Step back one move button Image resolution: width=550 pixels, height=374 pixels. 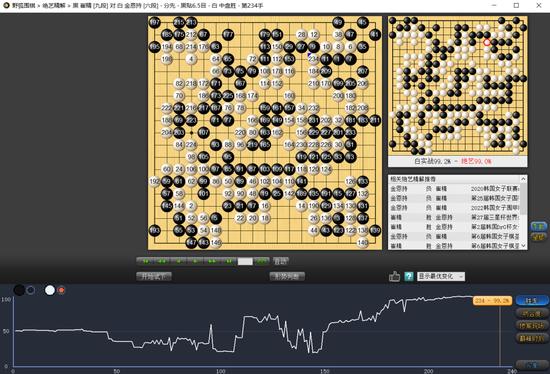(179, 261)
